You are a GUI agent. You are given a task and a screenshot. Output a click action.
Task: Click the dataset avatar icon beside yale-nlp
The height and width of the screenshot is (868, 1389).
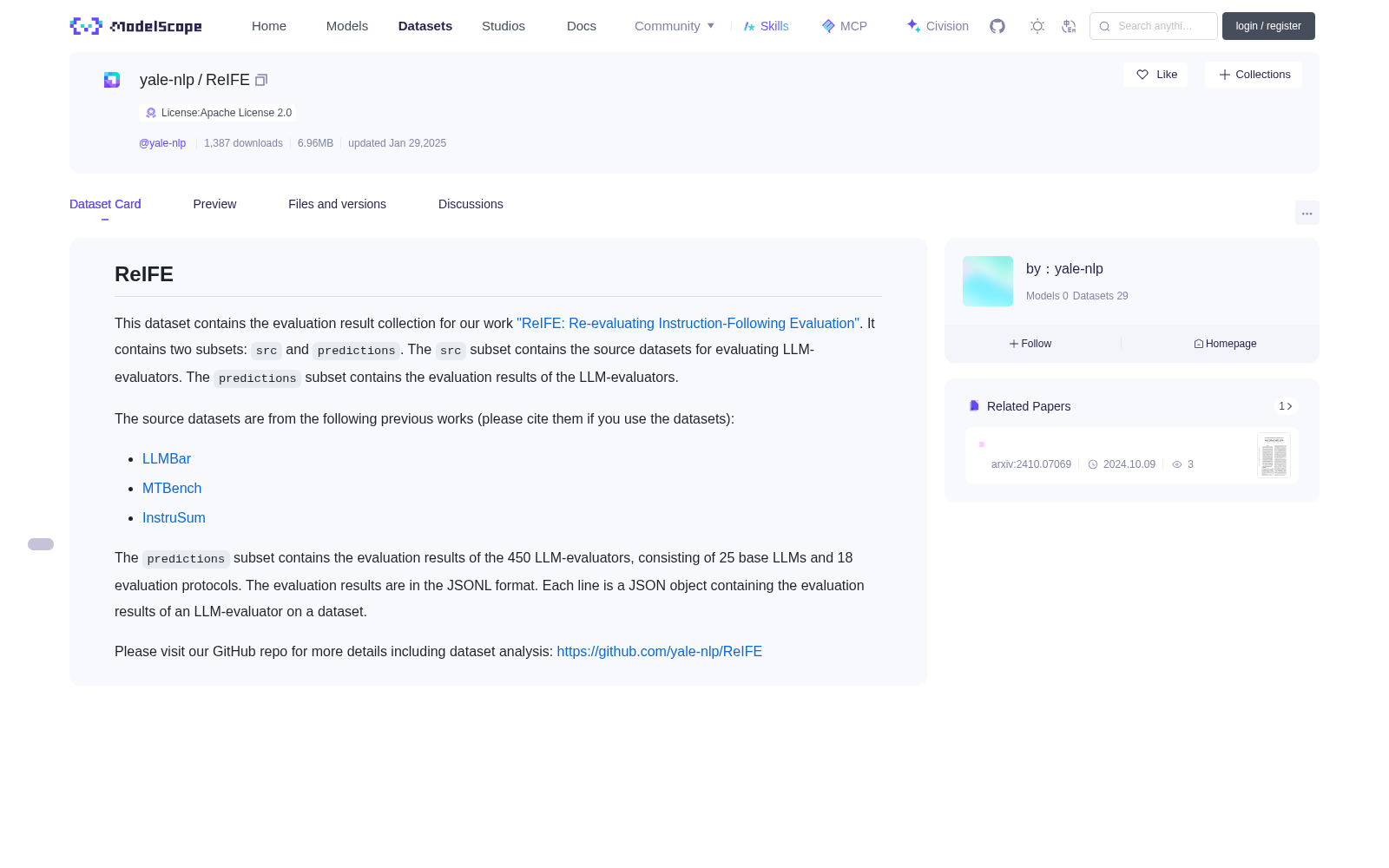[112, 80]
